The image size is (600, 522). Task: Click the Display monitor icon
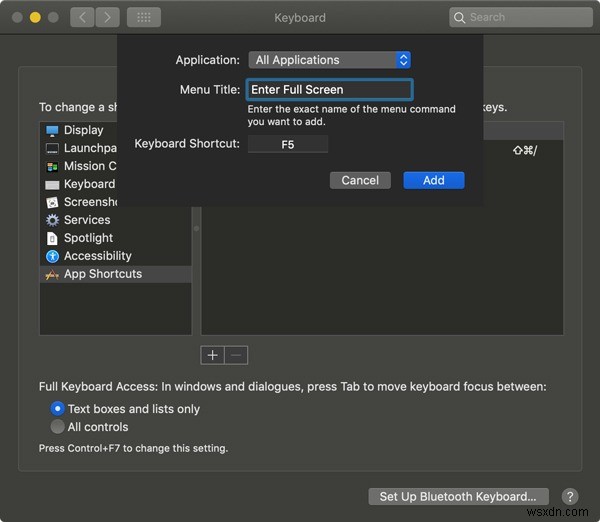click(x=52, y=131)
